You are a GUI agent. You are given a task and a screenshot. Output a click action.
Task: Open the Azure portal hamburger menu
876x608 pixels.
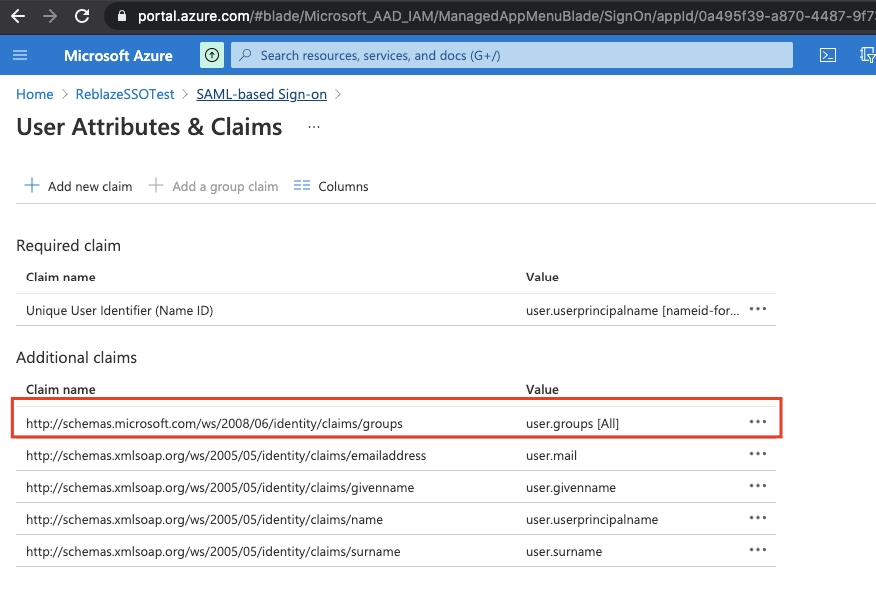tap(20, 55)
